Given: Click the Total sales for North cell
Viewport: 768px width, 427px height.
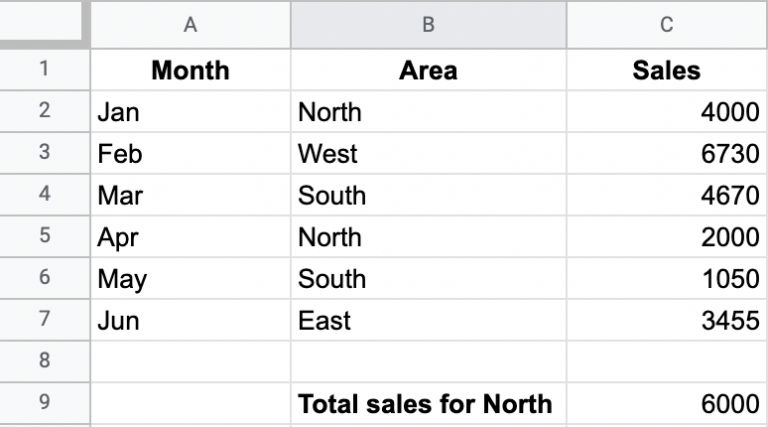Looking at the screenshot, I should (429, 403).
